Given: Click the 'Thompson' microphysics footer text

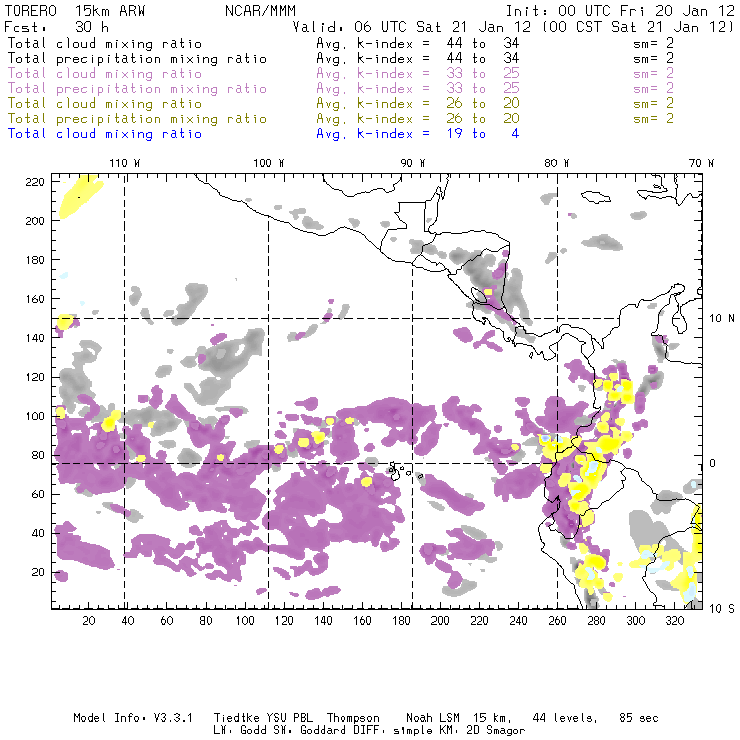Looking at the screenshot, I should [353, 718].
